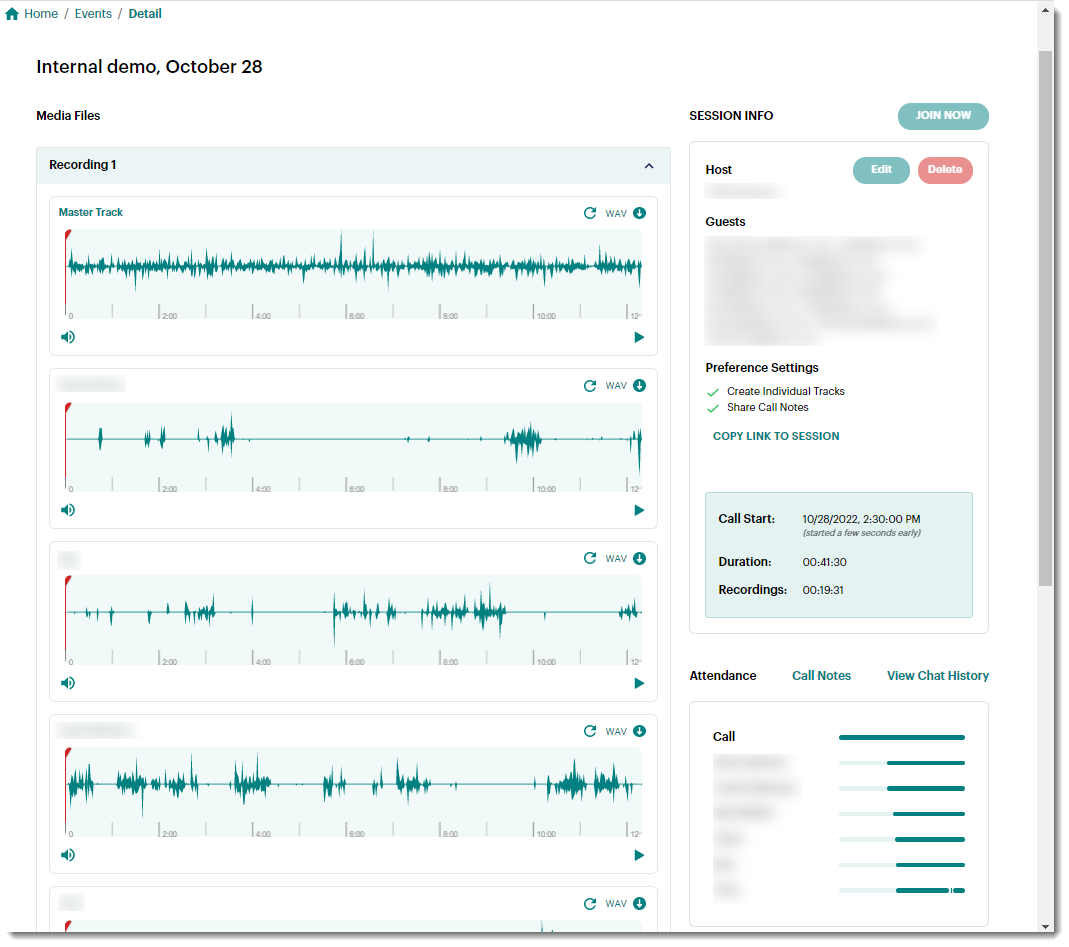This screenshot has width=1069, height=947.
Task: Toggle the Create Individual Tracks checkmark
Action: 713,392
